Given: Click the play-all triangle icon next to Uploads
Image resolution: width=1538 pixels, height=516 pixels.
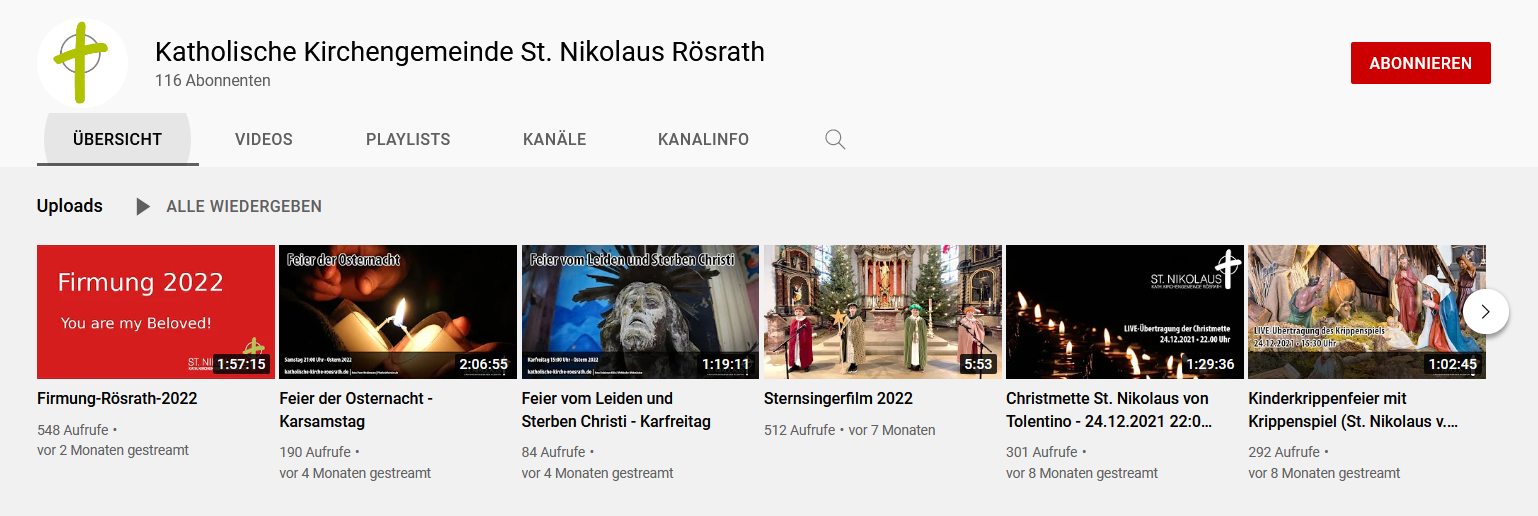Looking at the screenshot, I should (143, 207).
